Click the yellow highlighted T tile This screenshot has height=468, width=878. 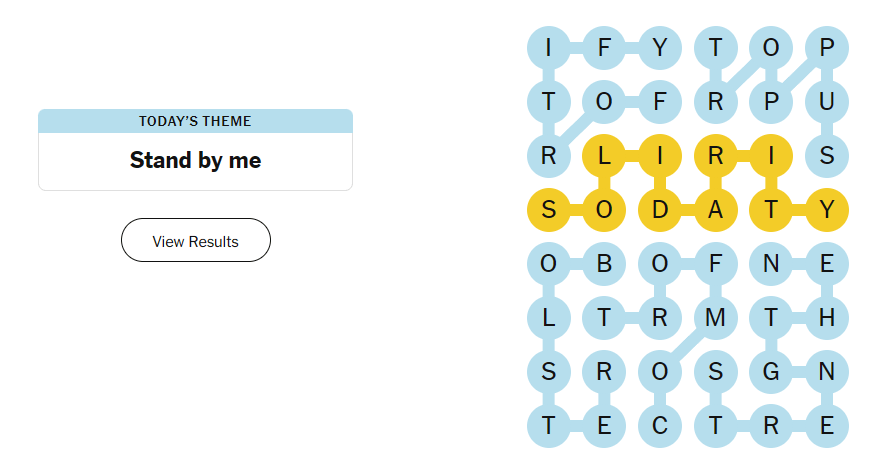tap(770, 210)
